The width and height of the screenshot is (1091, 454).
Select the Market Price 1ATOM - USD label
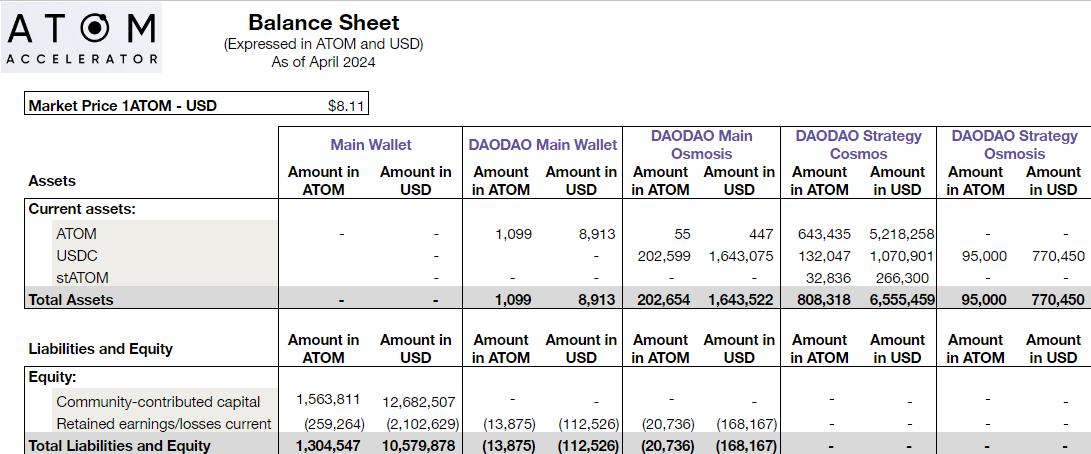123,105
